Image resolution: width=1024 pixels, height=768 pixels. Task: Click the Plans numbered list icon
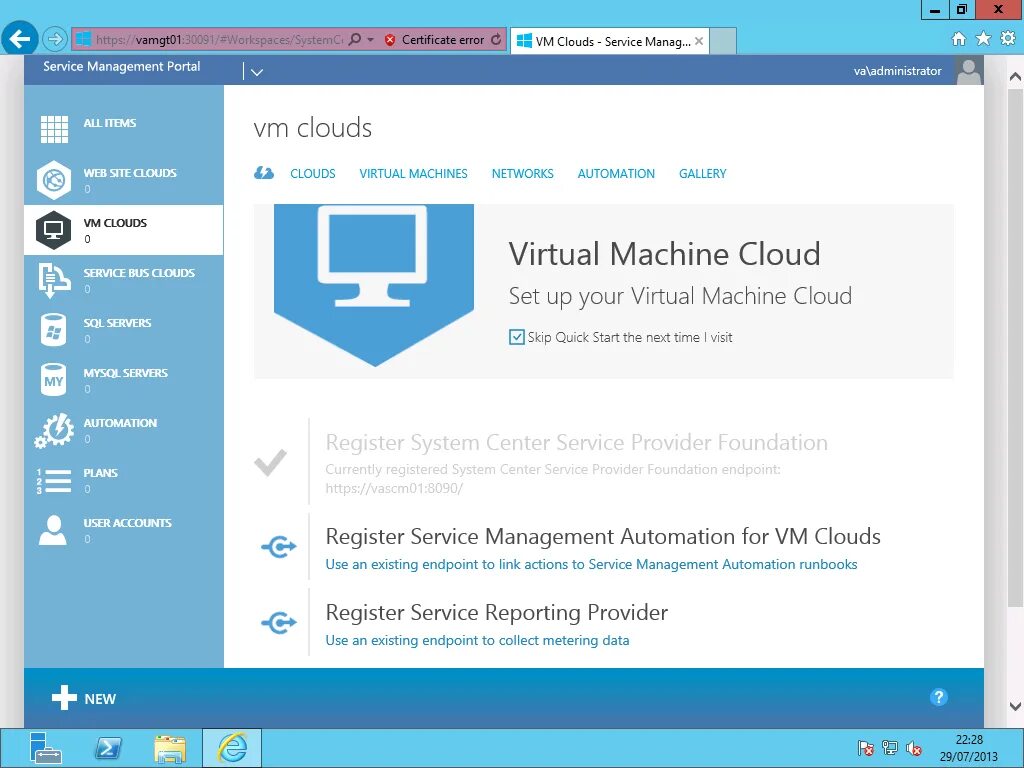[54, 481]
